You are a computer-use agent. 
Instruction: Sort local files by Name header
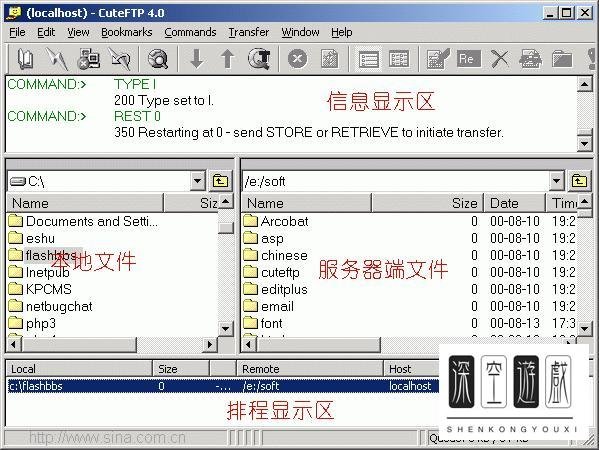85,203
